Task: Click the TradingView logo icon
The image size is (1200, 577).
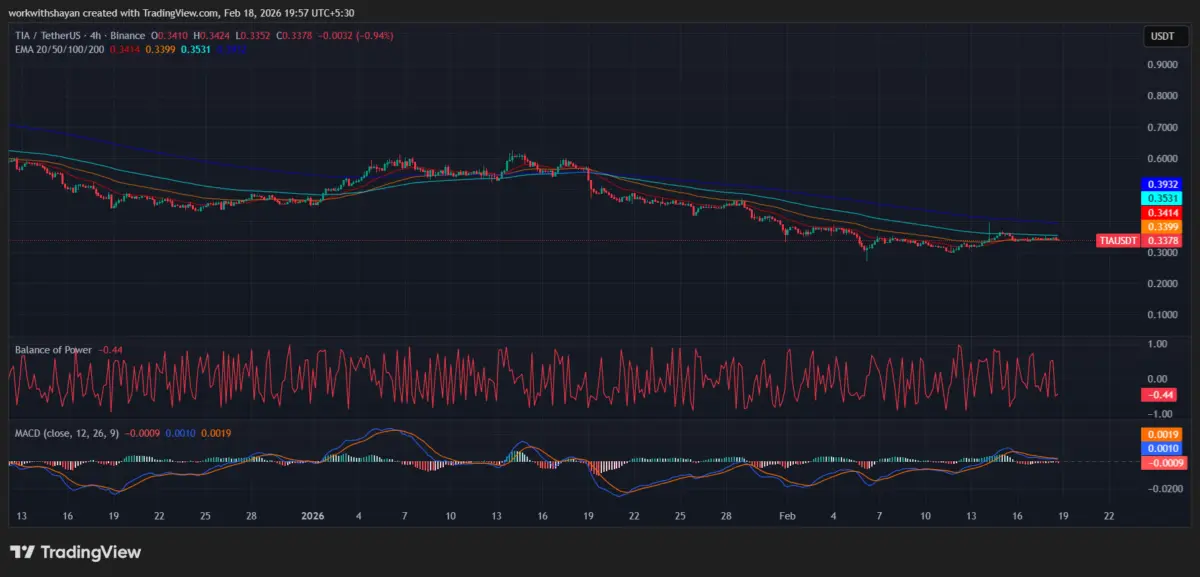Action: pyautogui.click(x=21, y=552)
